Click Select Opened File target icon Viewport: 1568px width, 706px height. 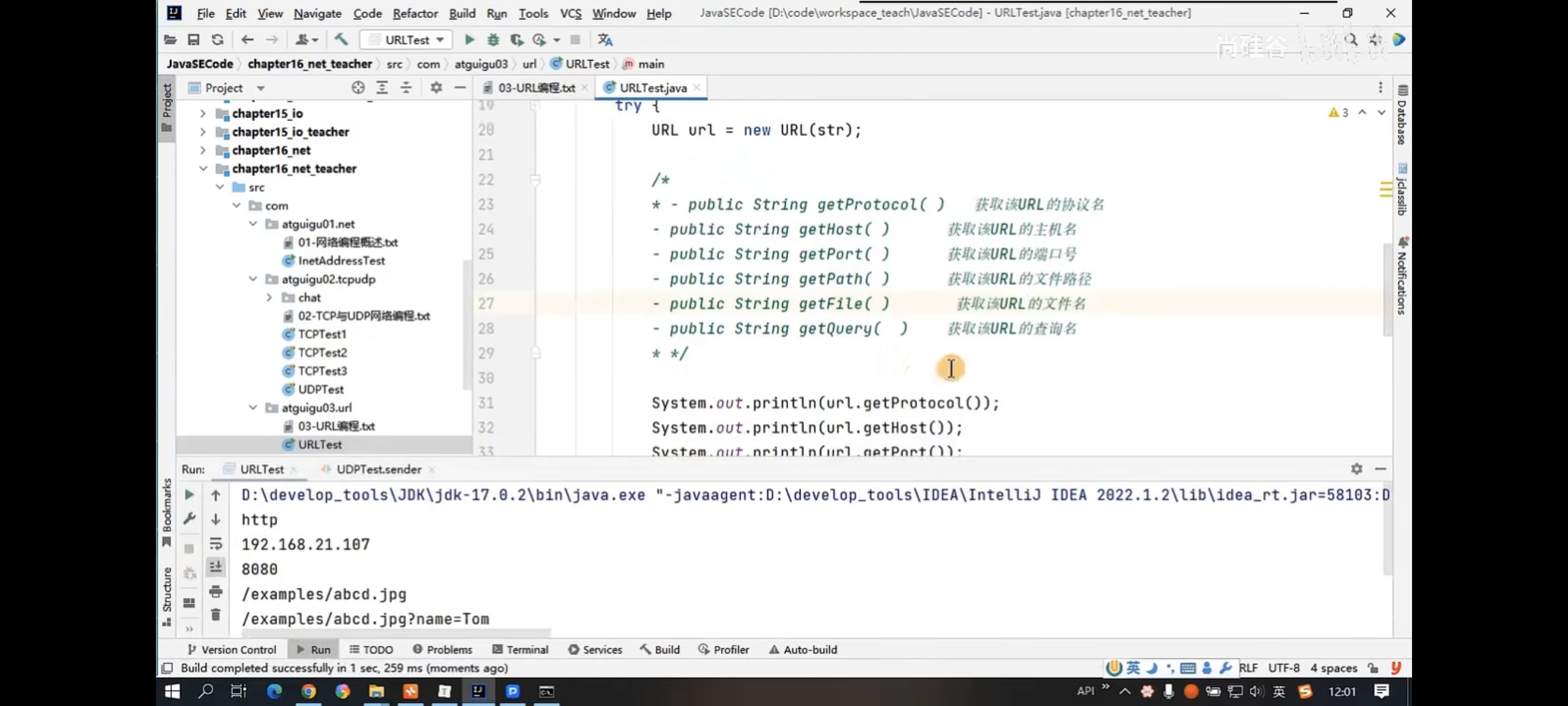(358, 88)
